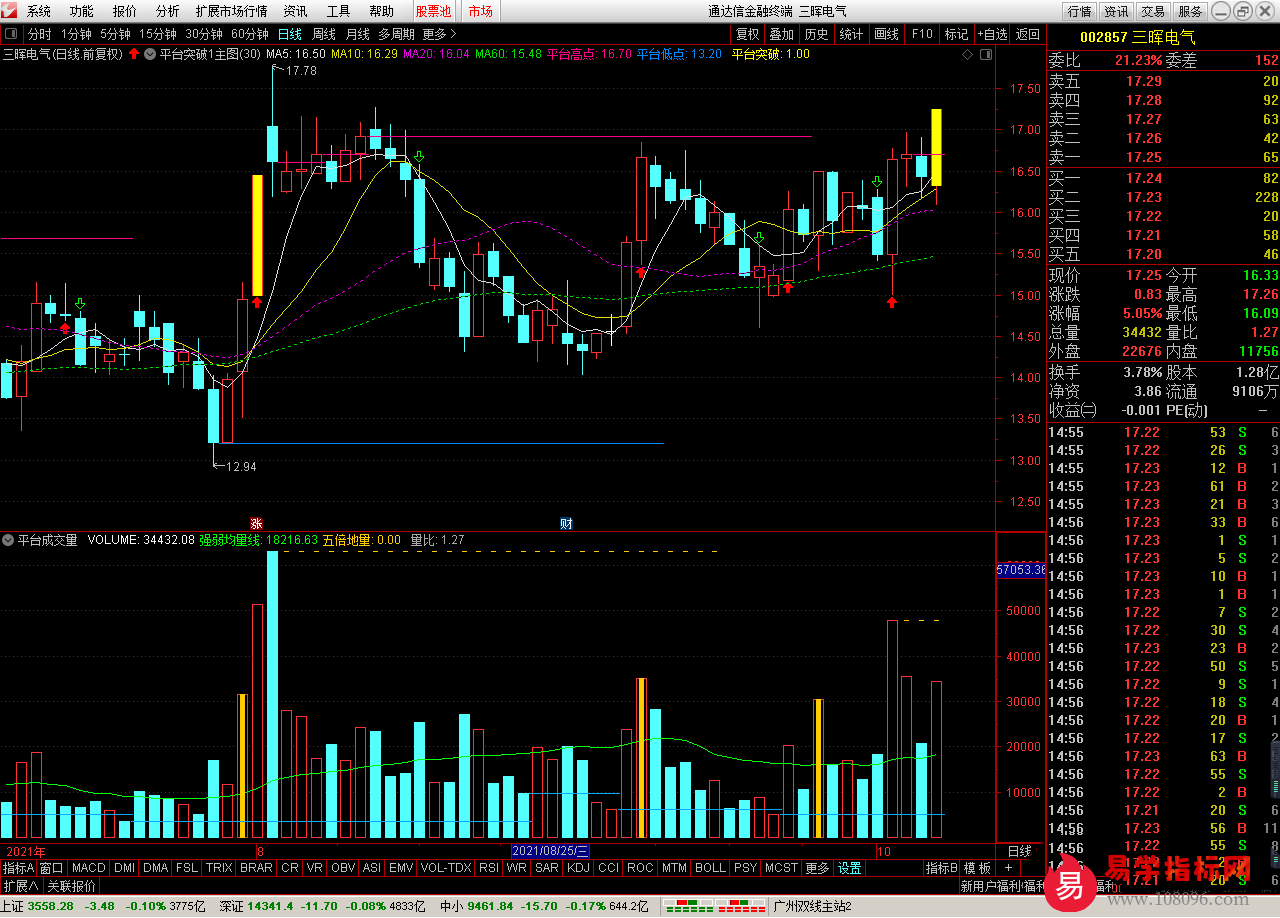This screenshot has height=918, width=1280.
Task: Open 平台成交量 indicator dropdown
Action: tap(8, 540)
